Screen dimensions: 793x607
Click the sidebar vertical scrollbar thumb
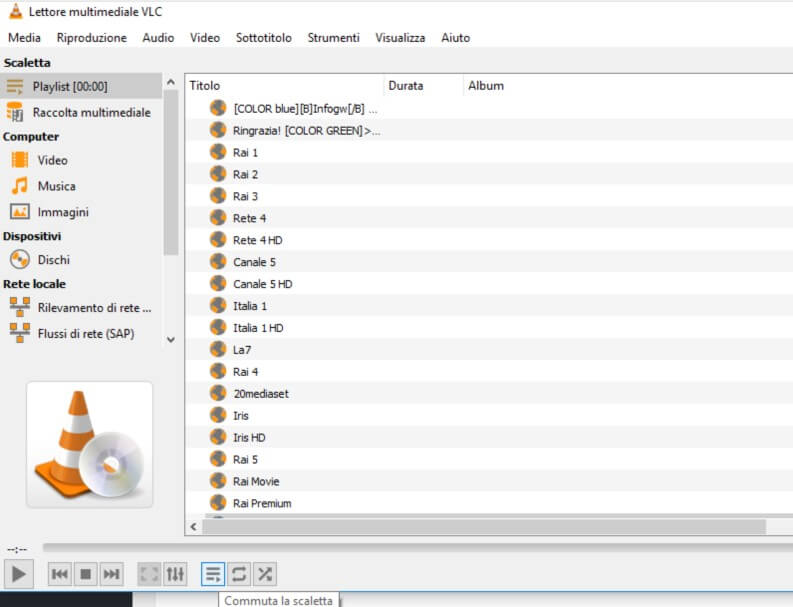point(171,172)
